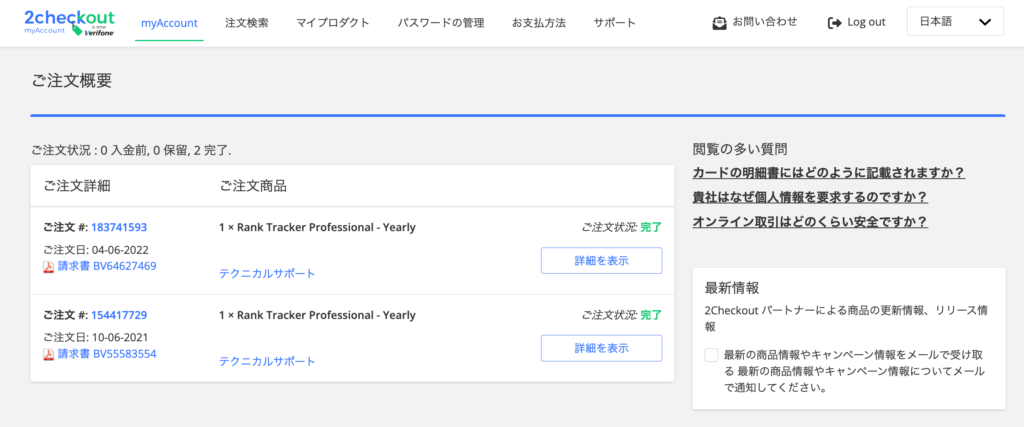
Task: Open the 日本語 language dropdown
Action: 955,22
